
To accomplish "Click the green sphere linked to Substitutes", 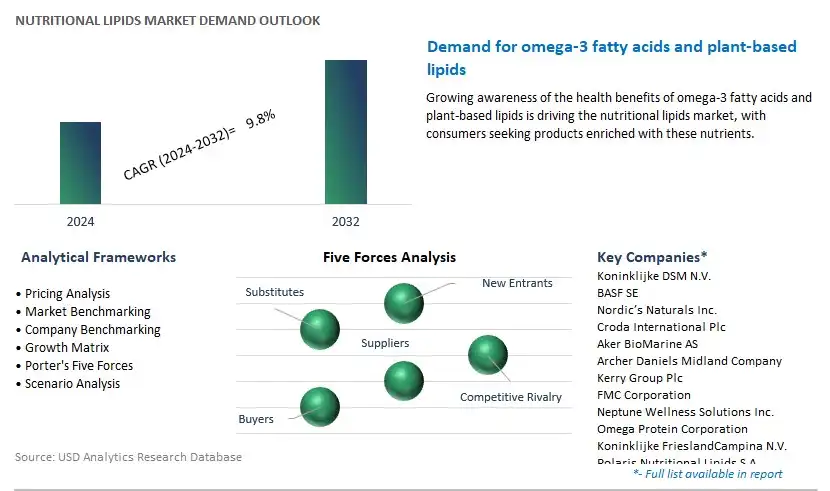I will [320, 329].
